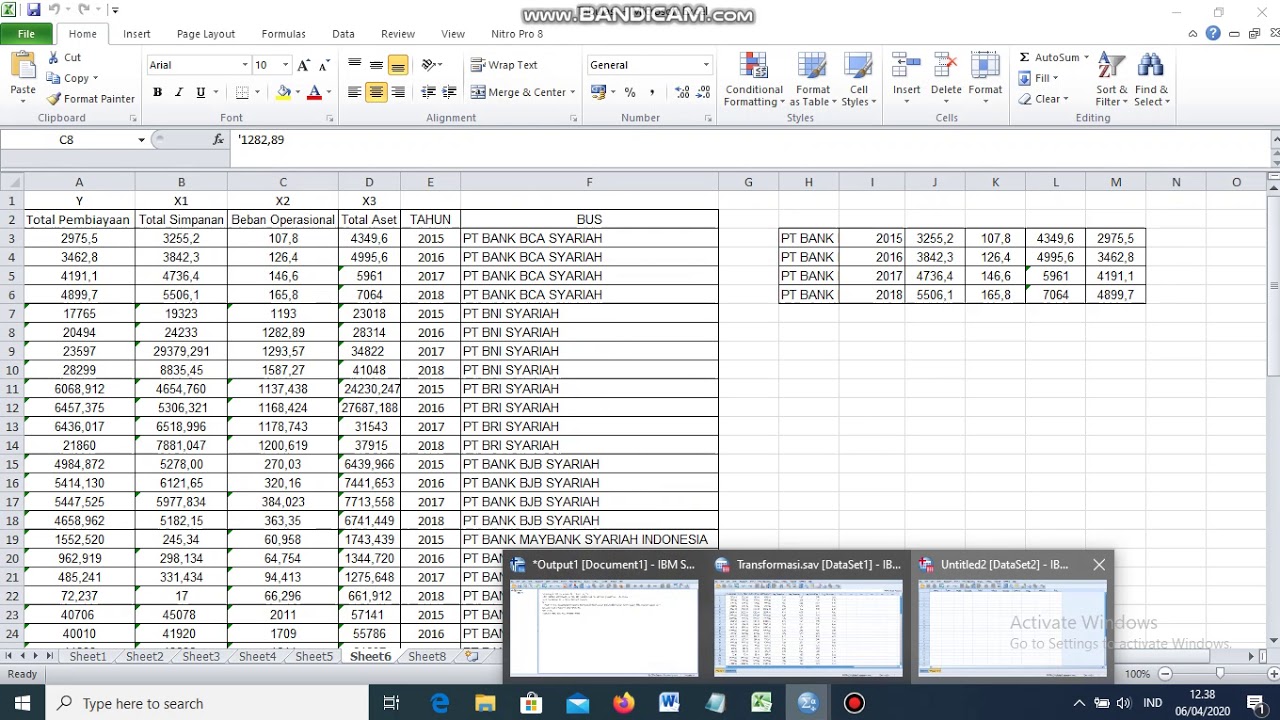The image size is (1280, 720).
Task: Open the Fill dropdown
Action: 1039,78
